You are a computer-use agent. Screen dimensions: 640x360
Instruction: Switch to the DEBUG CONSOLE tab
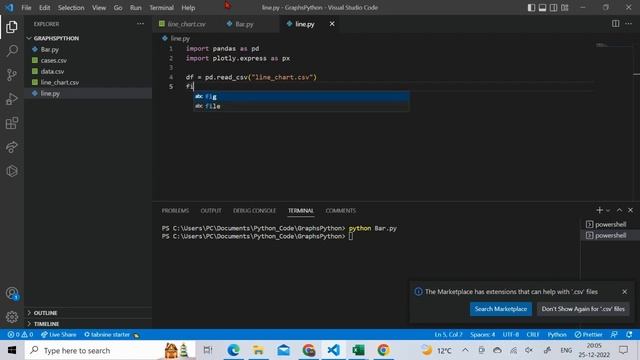tap(255, 211)
